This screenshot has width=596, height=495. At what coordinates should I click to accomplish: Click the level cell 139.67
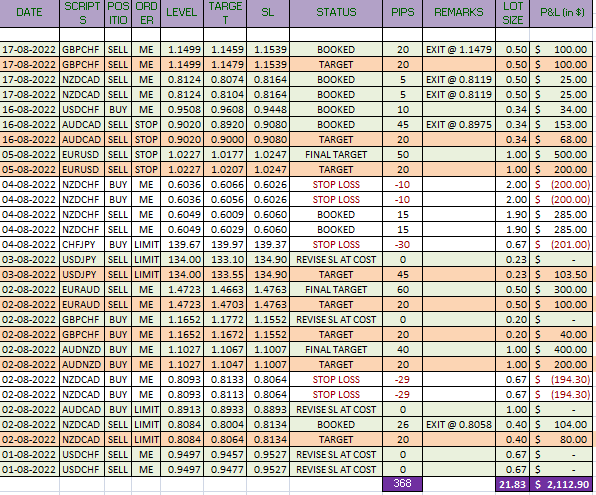click(182, 245)
